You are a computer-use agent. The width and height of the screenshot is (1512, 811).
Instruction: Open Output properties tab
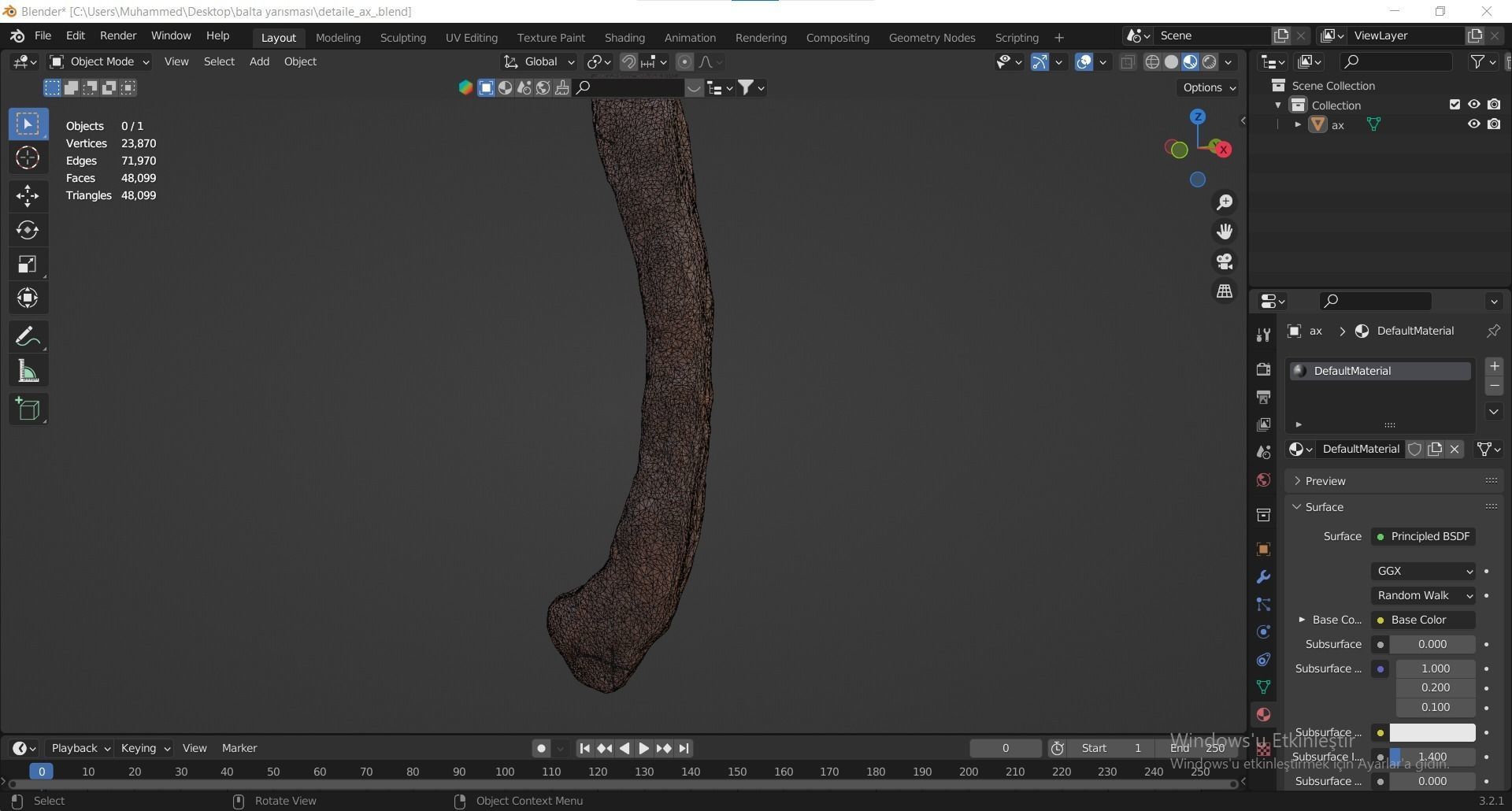(1263, 397)
